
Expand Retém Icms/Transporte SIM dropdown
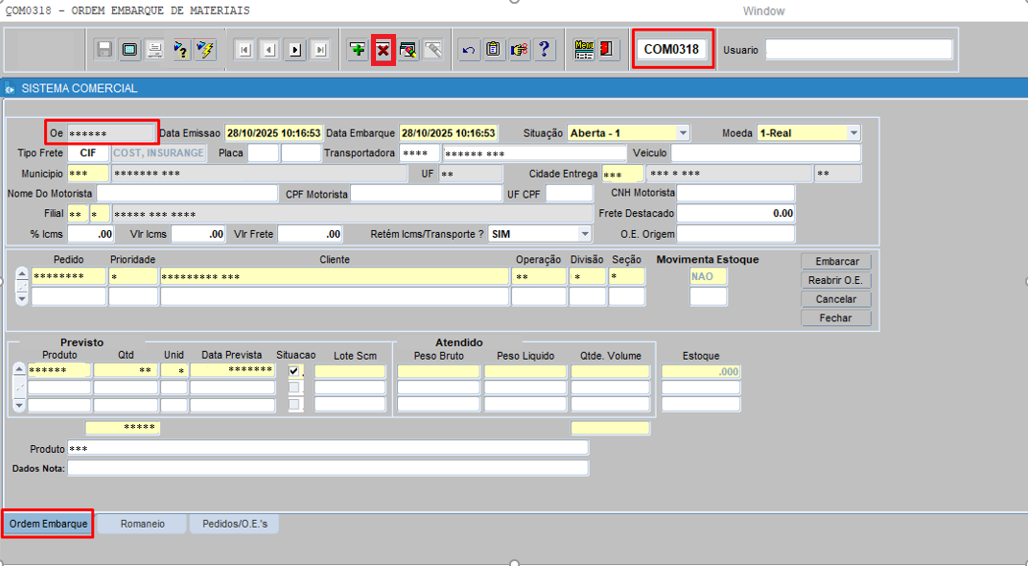pyautogui.click(x=584, y=234)
